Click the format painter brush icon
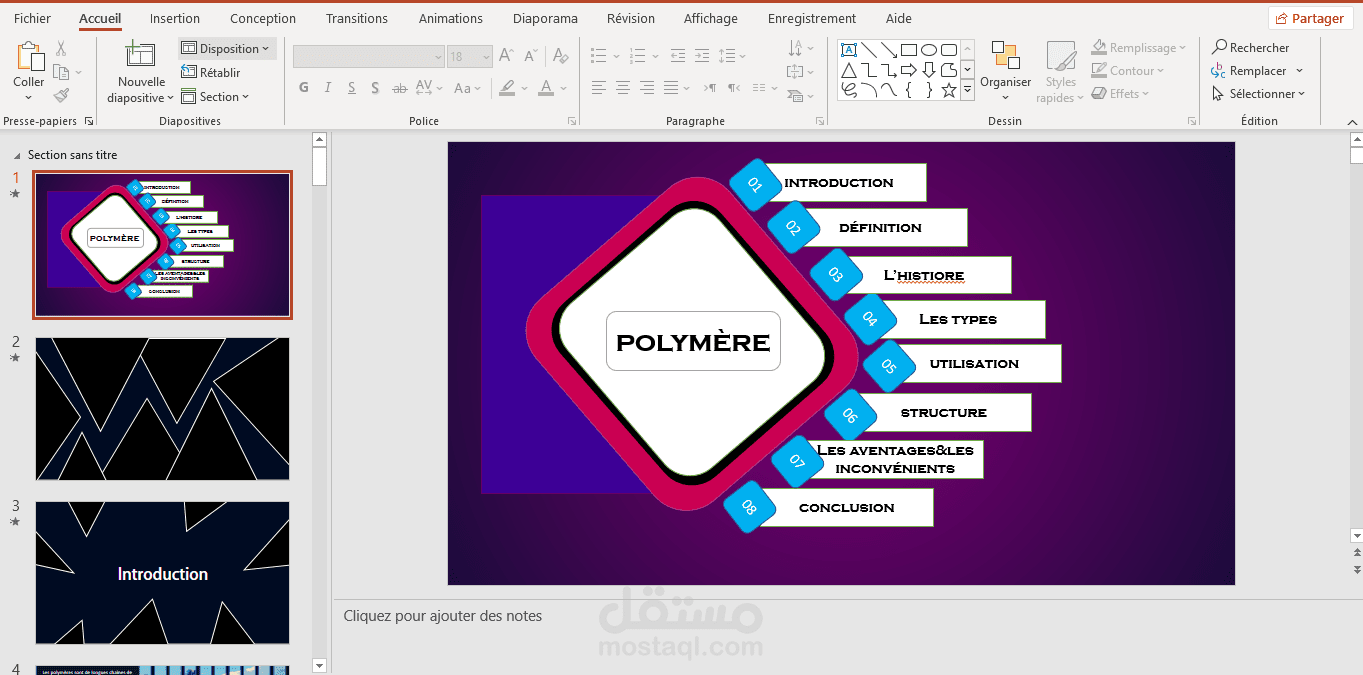This screenshot has height=675, width=1363. 61,95
